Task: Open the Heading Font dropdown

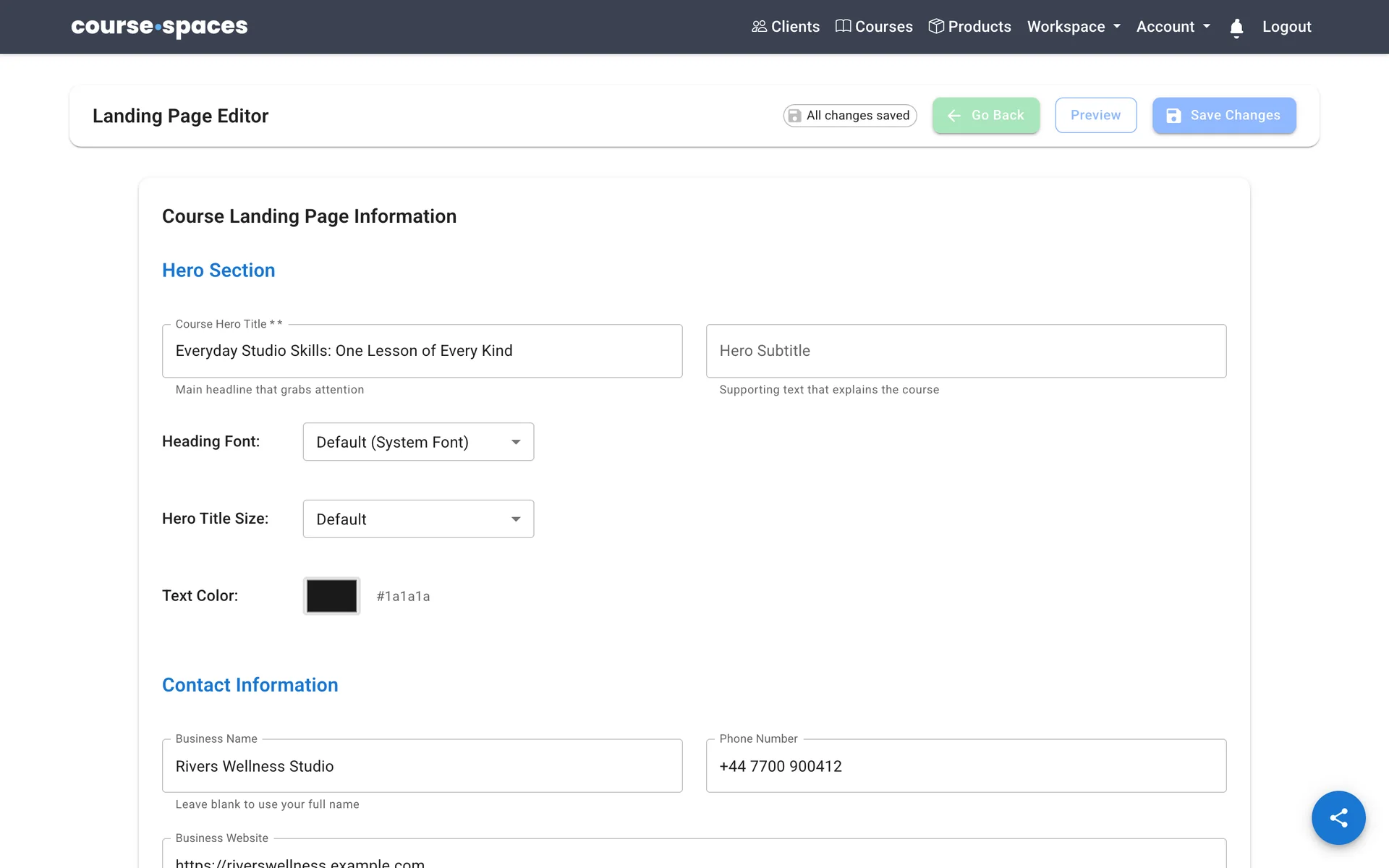Action: [418, 442]
